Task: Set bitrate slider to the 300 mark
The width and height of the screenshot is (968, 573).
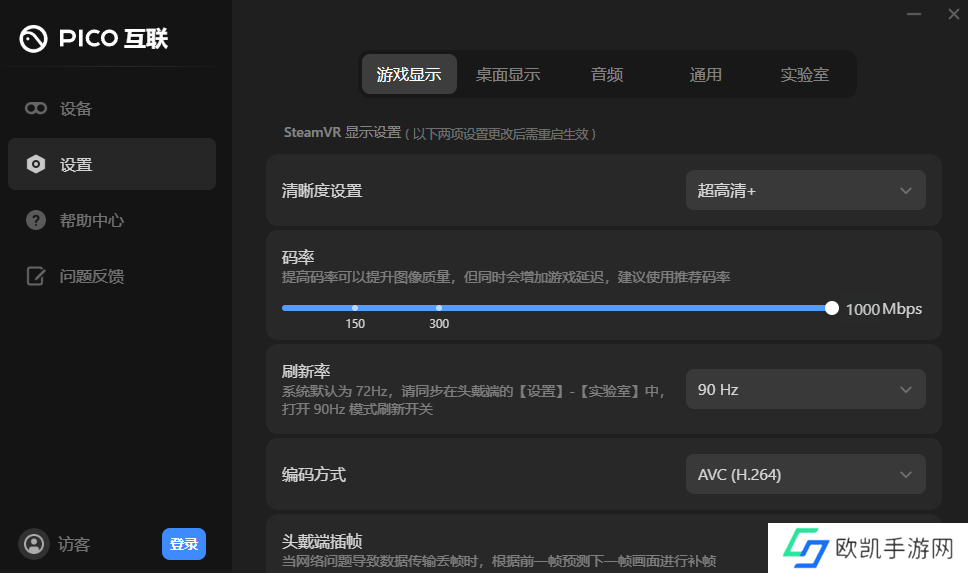Action: 439,308
